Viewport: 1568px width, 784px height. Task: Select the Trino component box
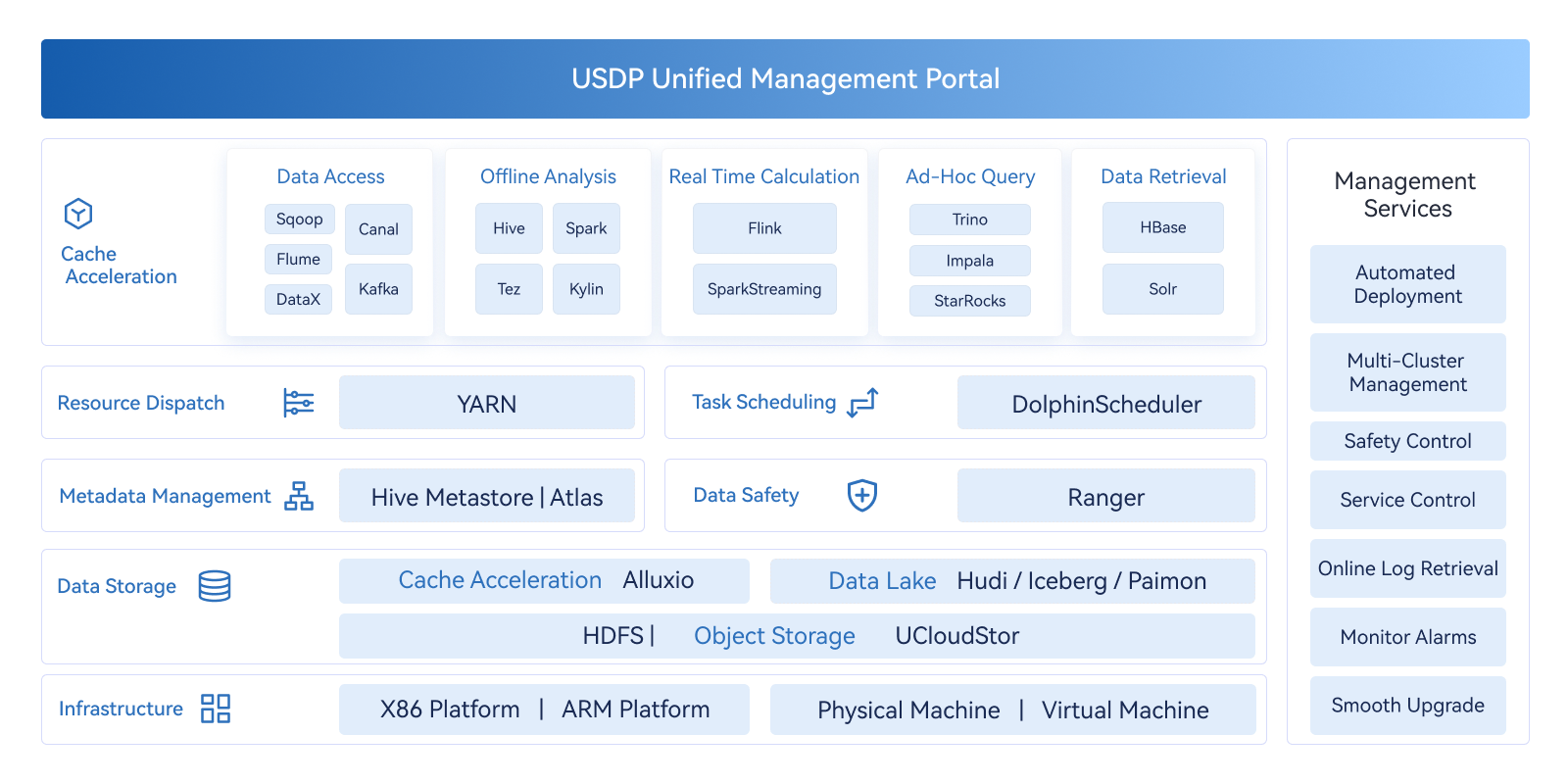point(970,220)
